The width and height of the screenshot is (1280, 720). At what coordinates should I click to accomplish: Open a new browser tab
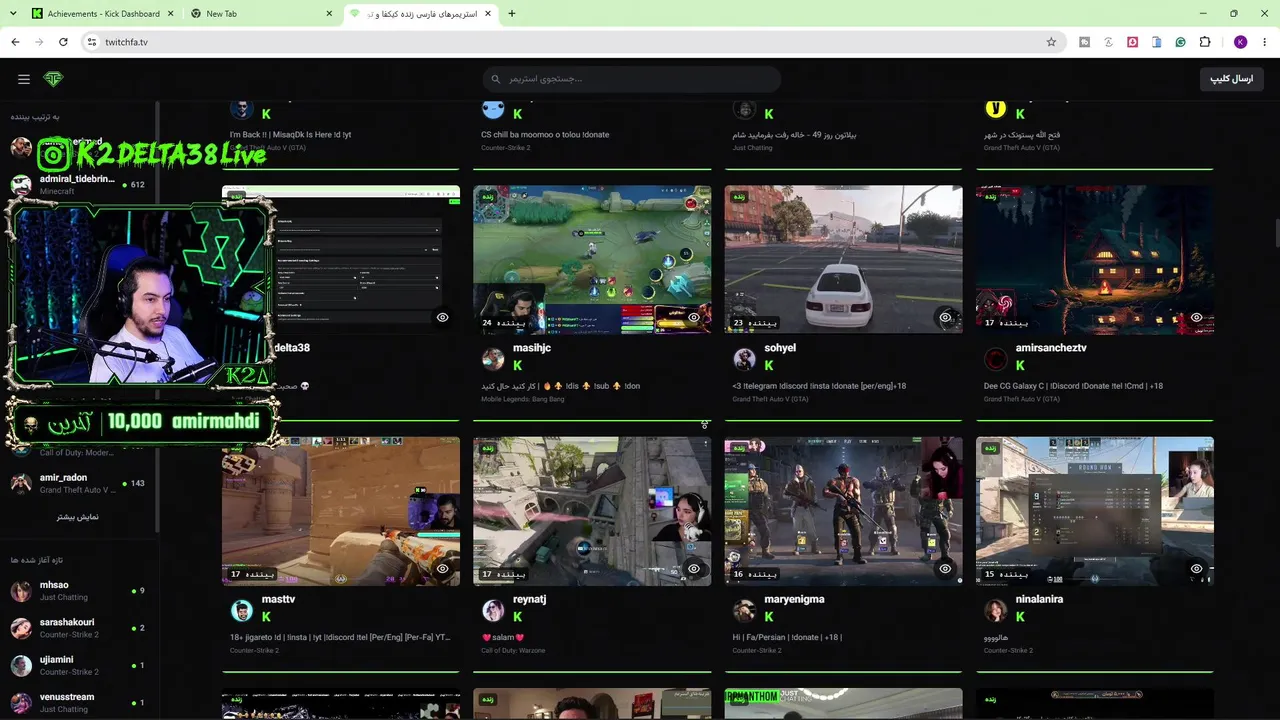pos(512,14)
